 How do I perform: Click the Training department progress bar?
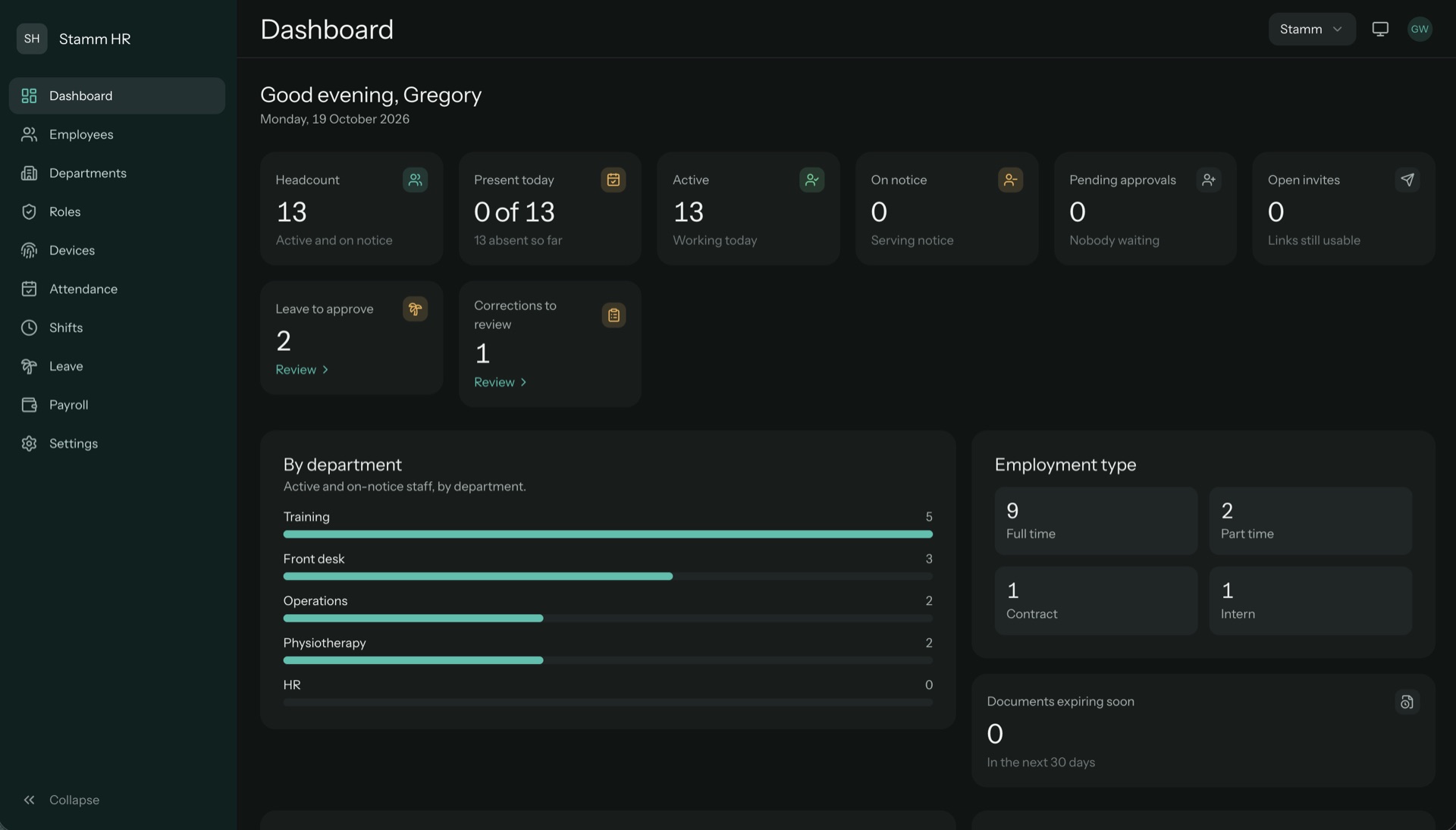pos(608,534)
